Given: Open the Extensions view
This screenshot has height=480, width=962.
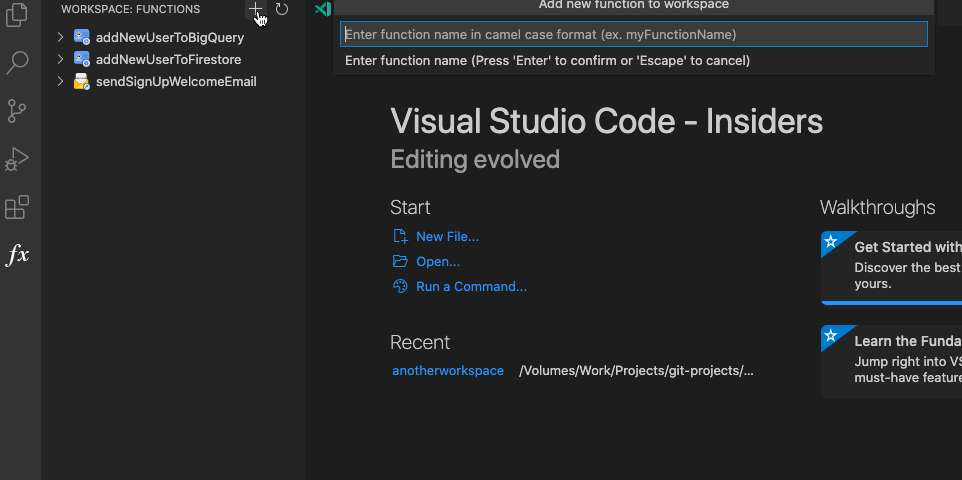Looking at the screenshot, I should click(17, 207).
